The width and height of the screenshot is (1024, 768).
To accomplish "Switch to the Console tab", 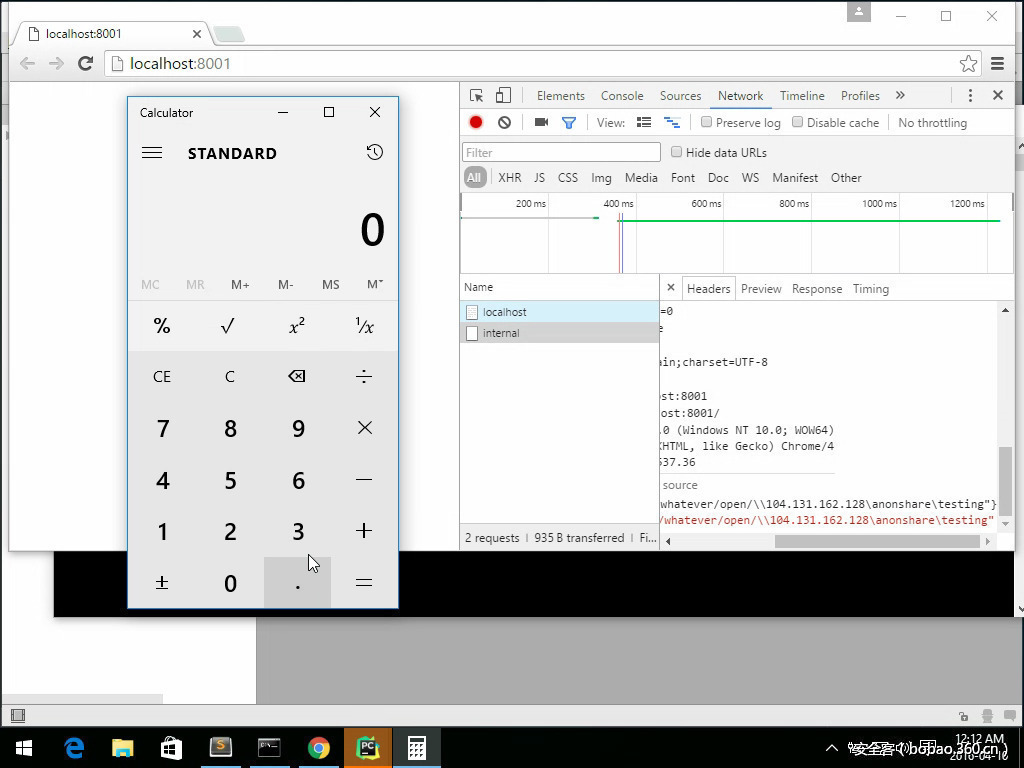I will (621, 96).
